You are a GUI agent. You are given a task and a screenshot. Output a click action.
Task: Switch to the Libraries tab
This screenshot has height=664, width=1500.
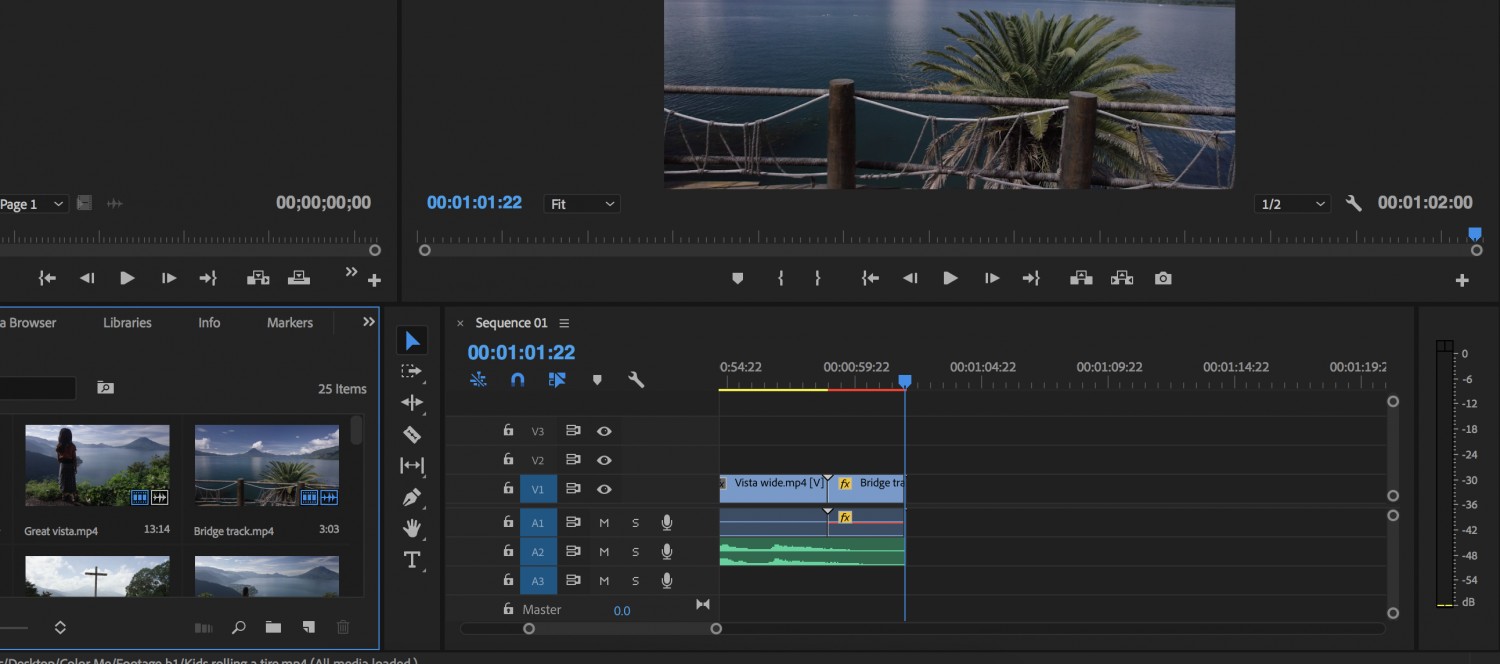click(127, 323)
